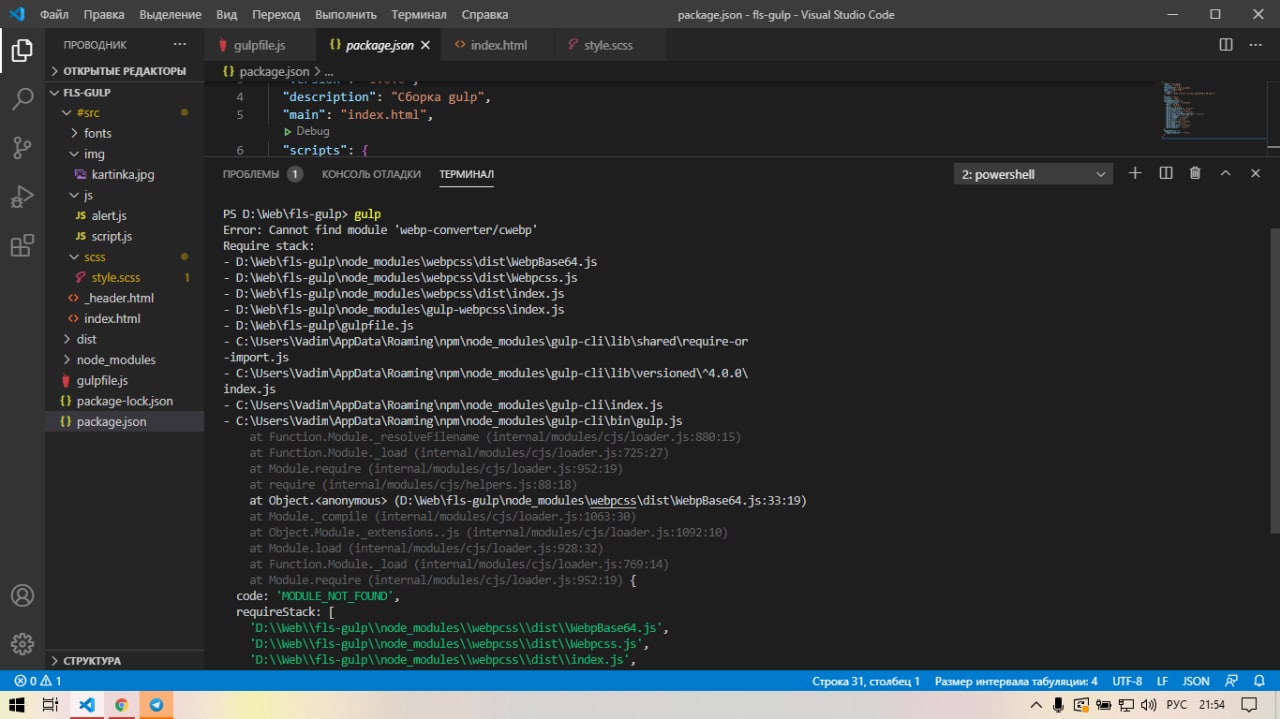Click the LF line ending status item
This screenshot has height=719, width=1280.
tap(1162, 681)
